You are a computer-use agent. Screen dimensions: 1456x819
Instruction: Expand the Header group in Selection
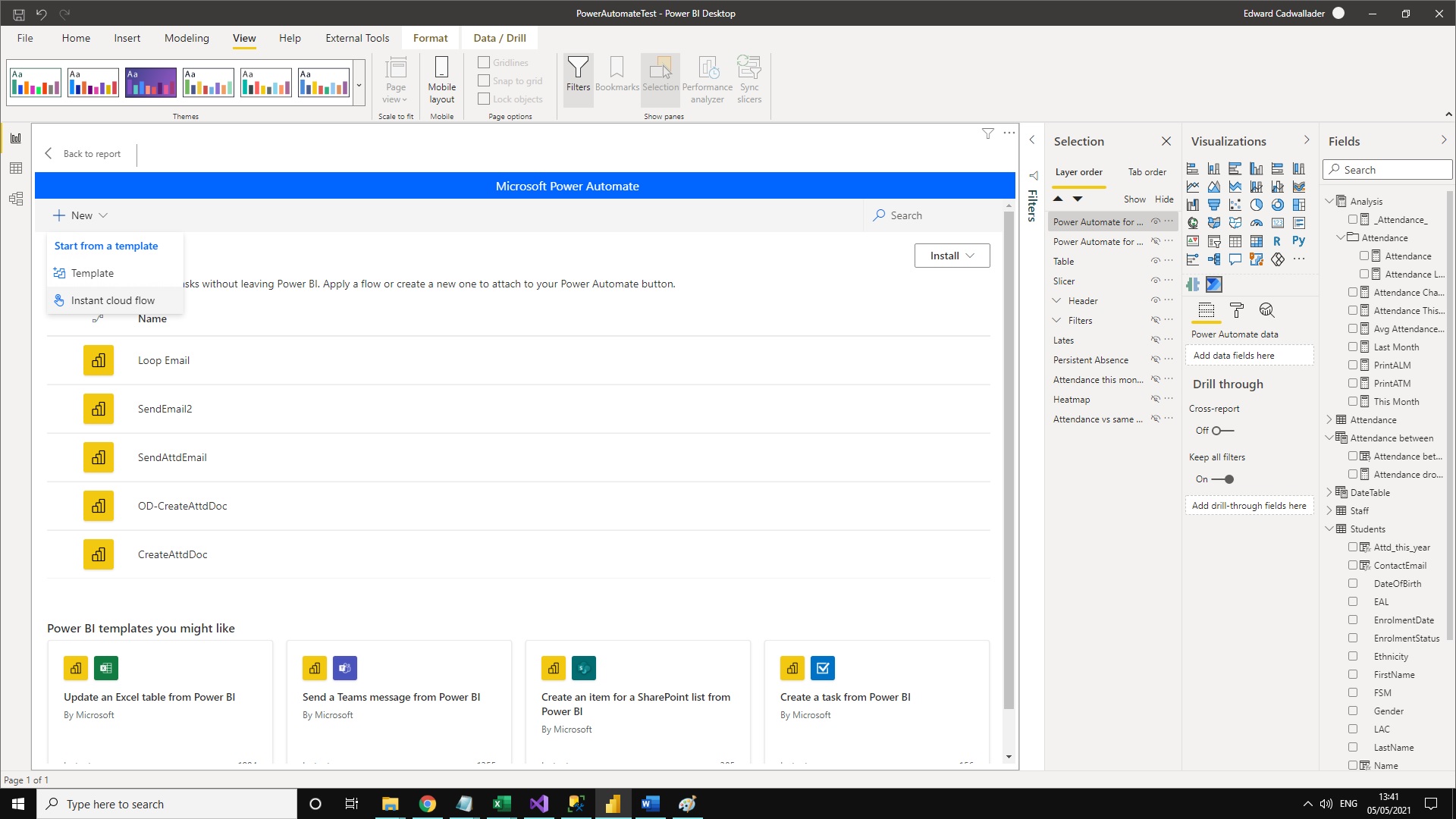[x=1056, y=300]
